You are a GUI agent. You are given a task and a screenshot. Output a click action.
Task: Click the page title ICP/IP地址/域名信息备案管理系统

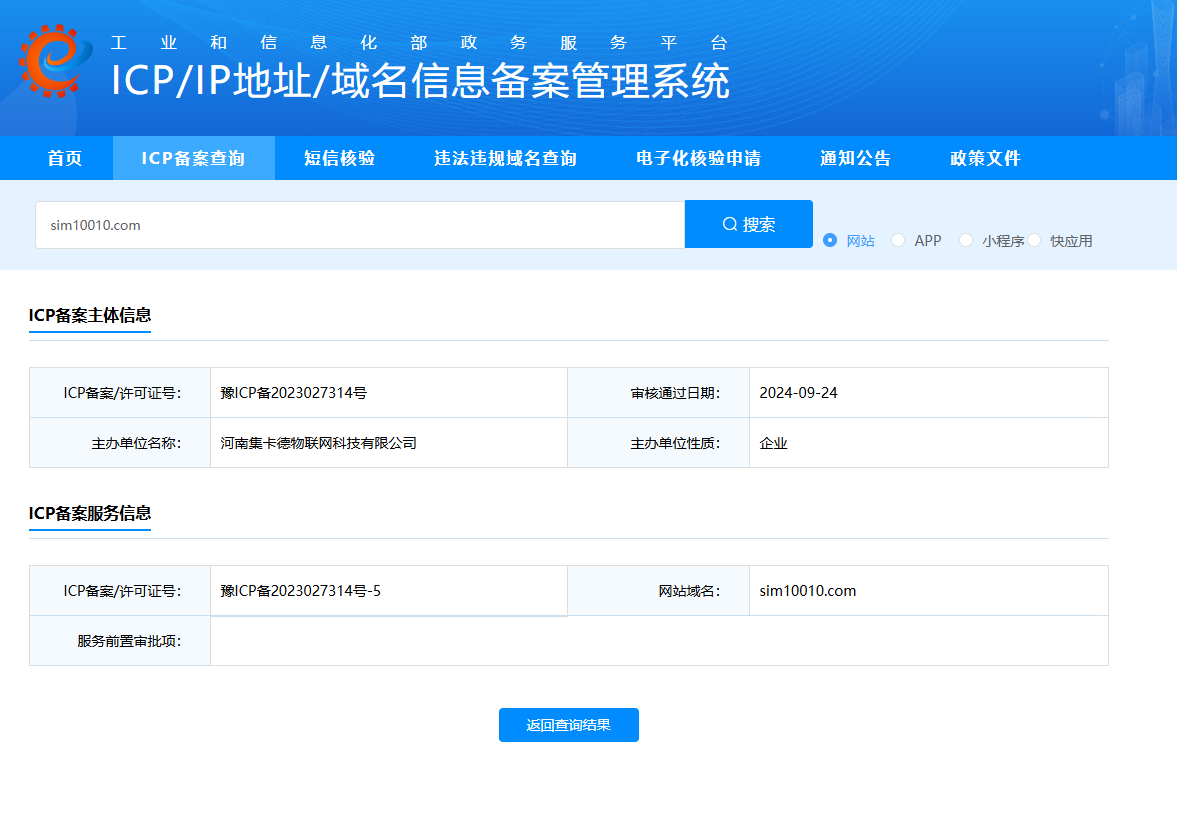(x=420, y=81)
